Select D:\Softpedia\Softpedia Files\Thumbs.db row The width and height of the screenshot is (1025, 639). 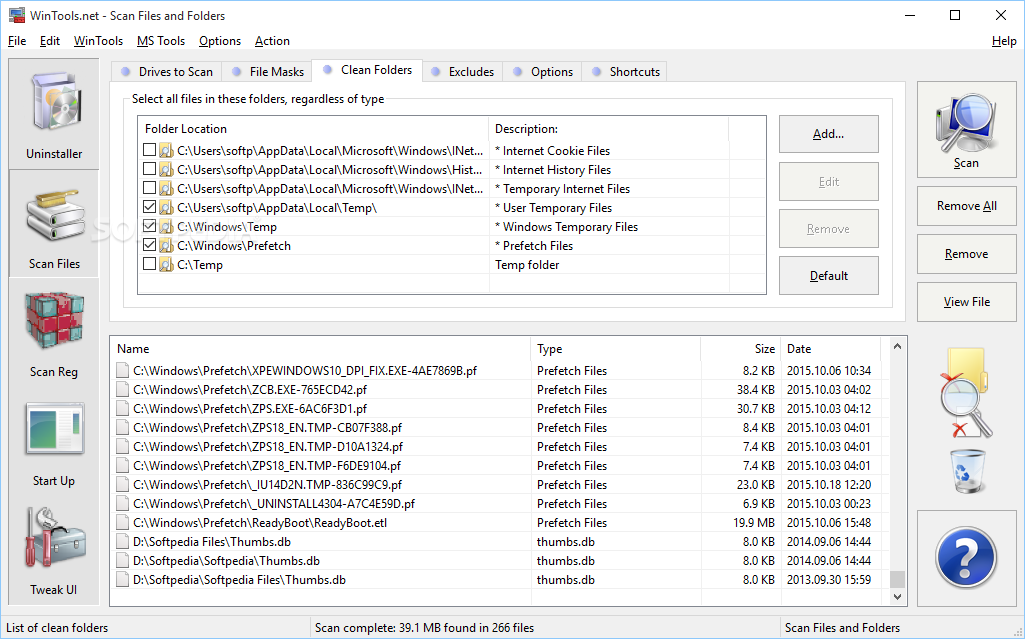coord(500,580)
